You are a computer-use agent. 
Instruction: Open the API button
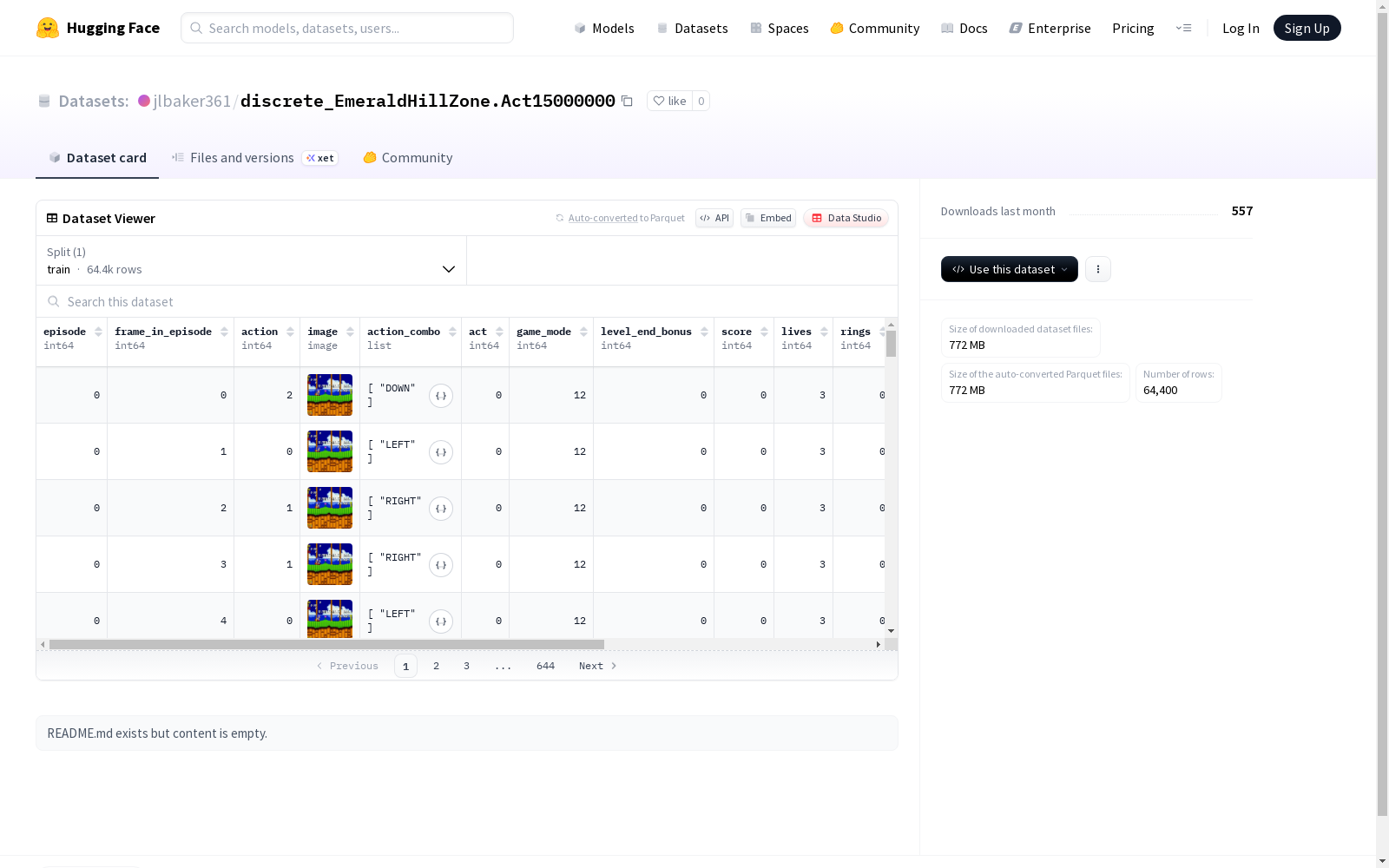714,218
